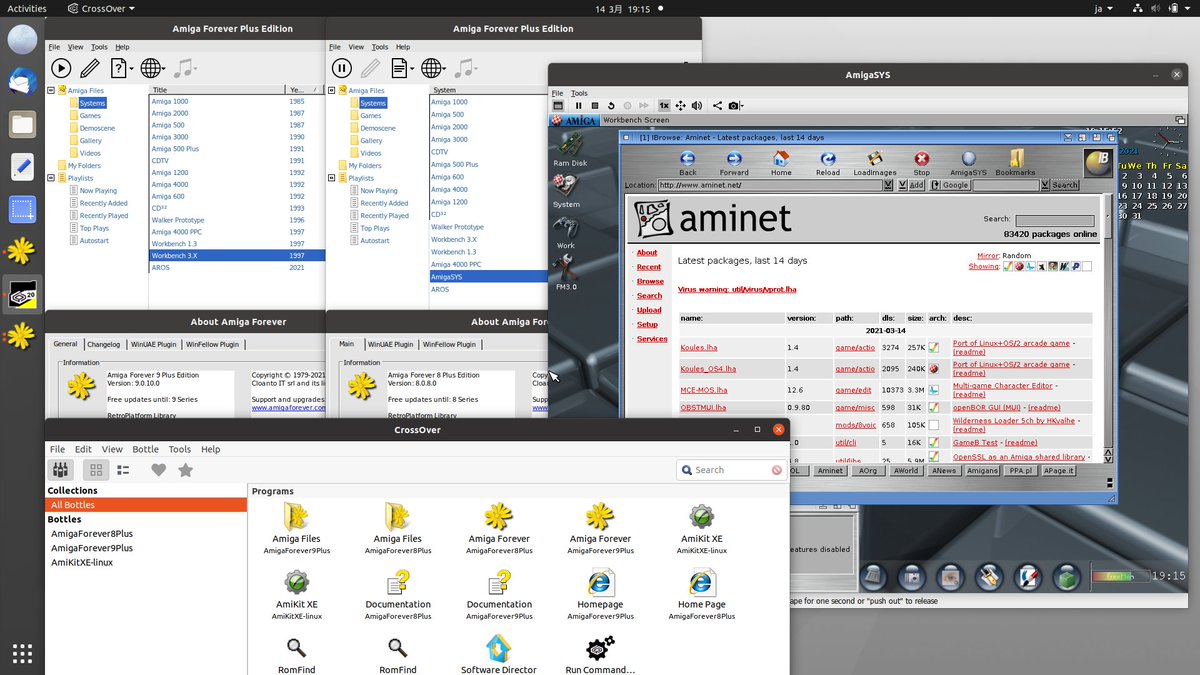
Task: Select Workbench 3.X row in left list
Action: pyautogui.click(x=237, y=255)
